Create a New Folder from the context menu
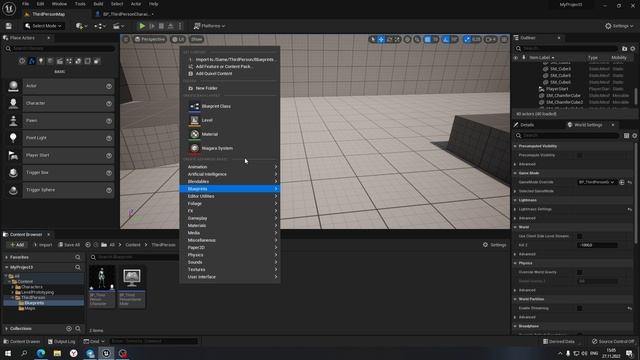 coord(229,88)
